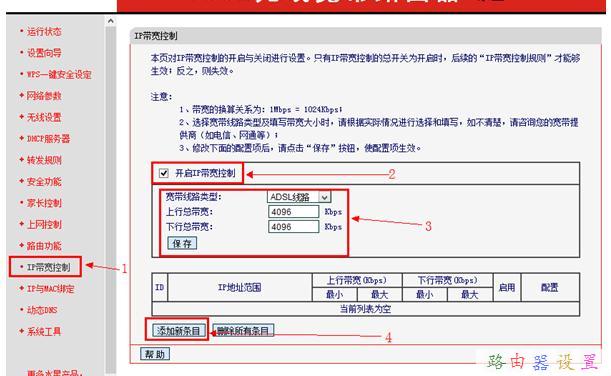Click the ID column header

(x=160, y=288)
